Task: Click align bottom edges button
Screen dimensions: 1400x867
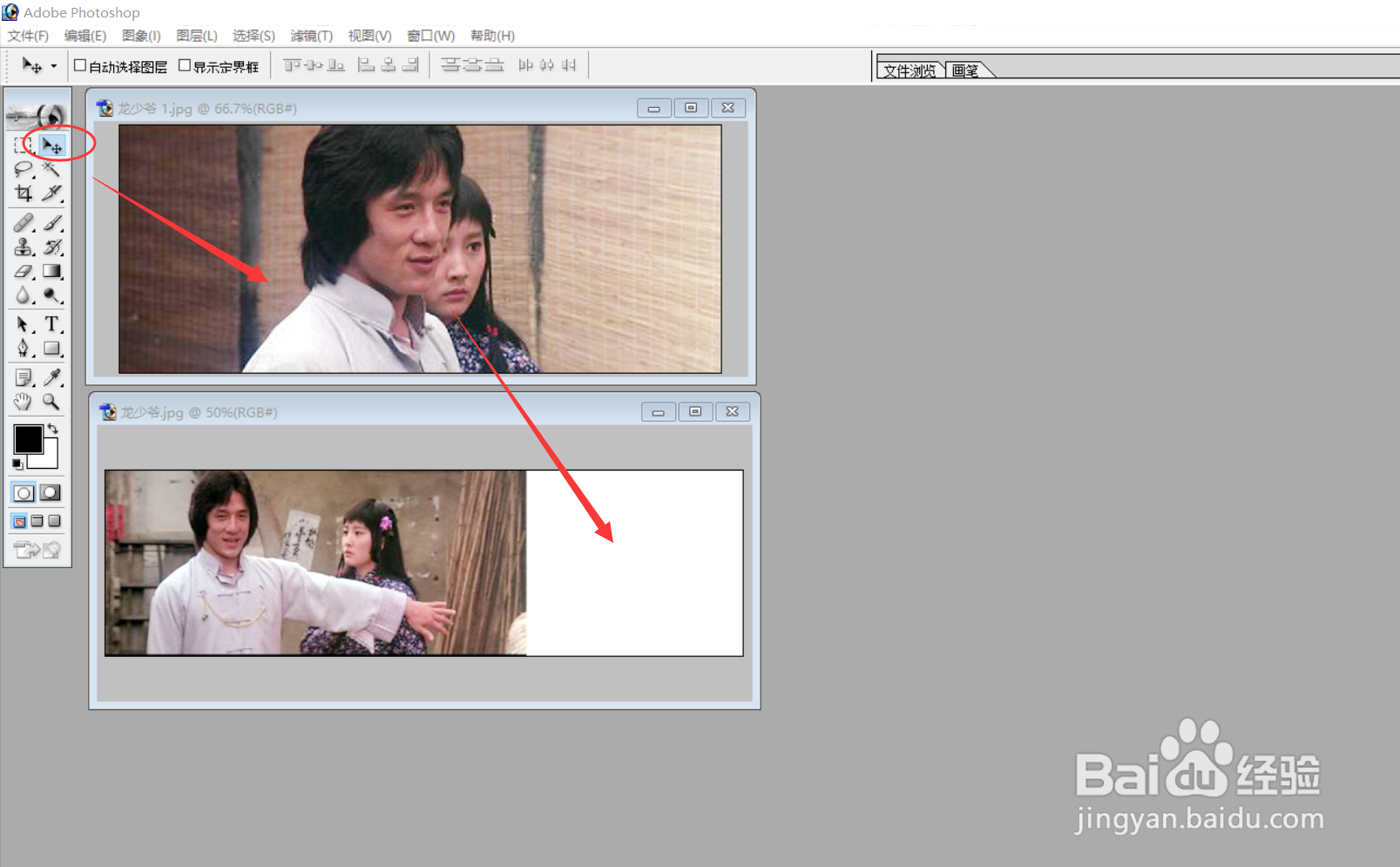Action: coord(335,65)
